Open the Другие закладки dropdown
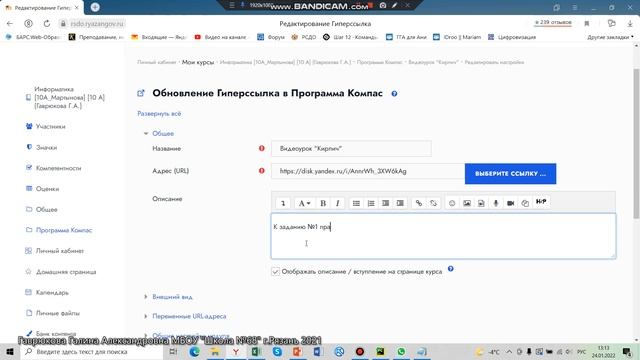 (610, 37)
